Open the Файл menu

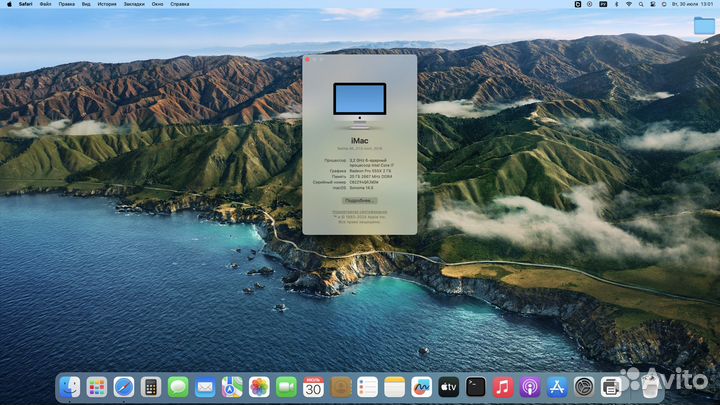(x=45, y=4)
